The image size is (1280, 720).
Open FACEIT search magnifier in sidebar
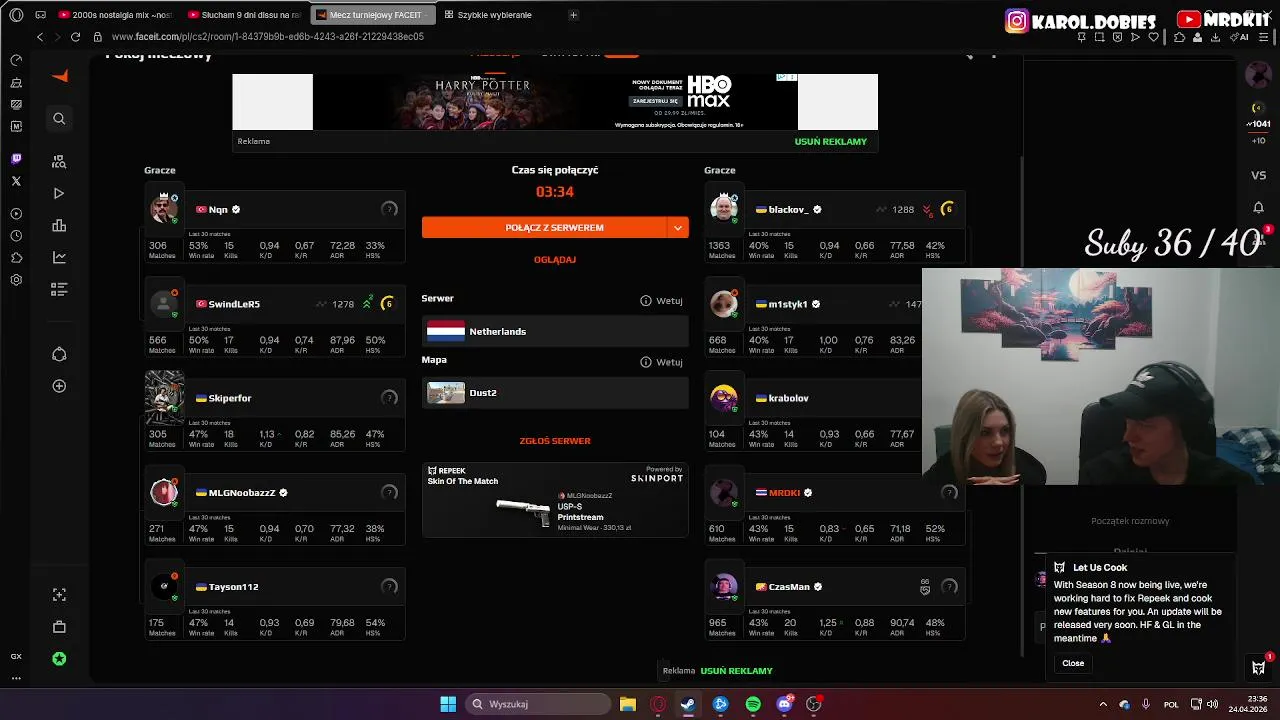pyautogui.click(x=59, y=119)
